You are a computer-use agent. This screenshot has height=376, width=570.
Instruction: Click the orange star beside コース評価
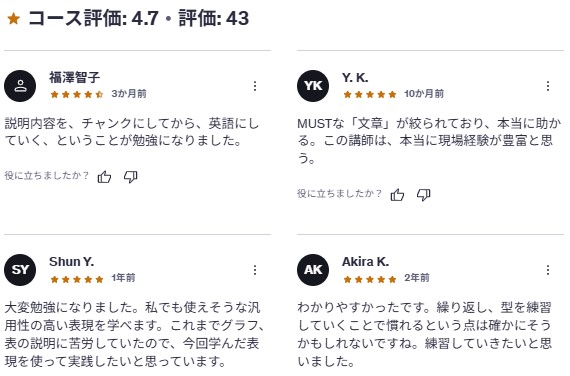(x=13, y=19)
